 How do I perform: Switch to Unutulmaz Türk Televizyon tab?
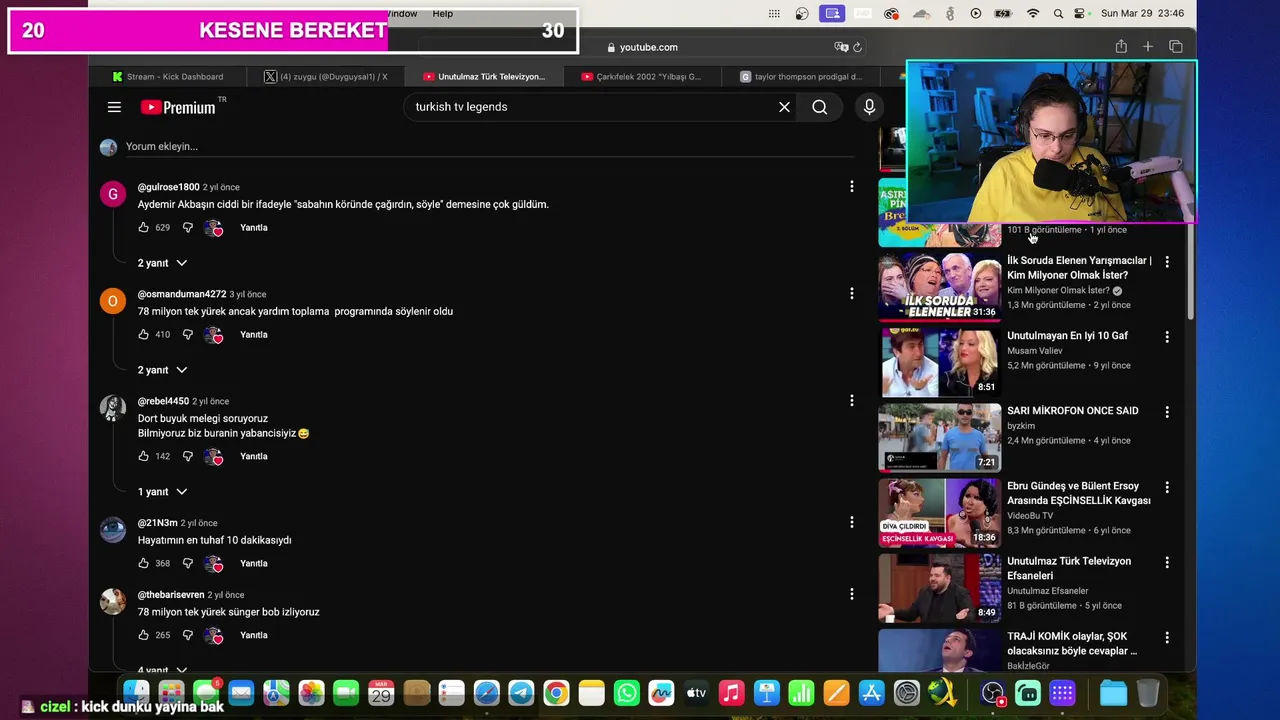pyautogui.click(x=484, y=76)
